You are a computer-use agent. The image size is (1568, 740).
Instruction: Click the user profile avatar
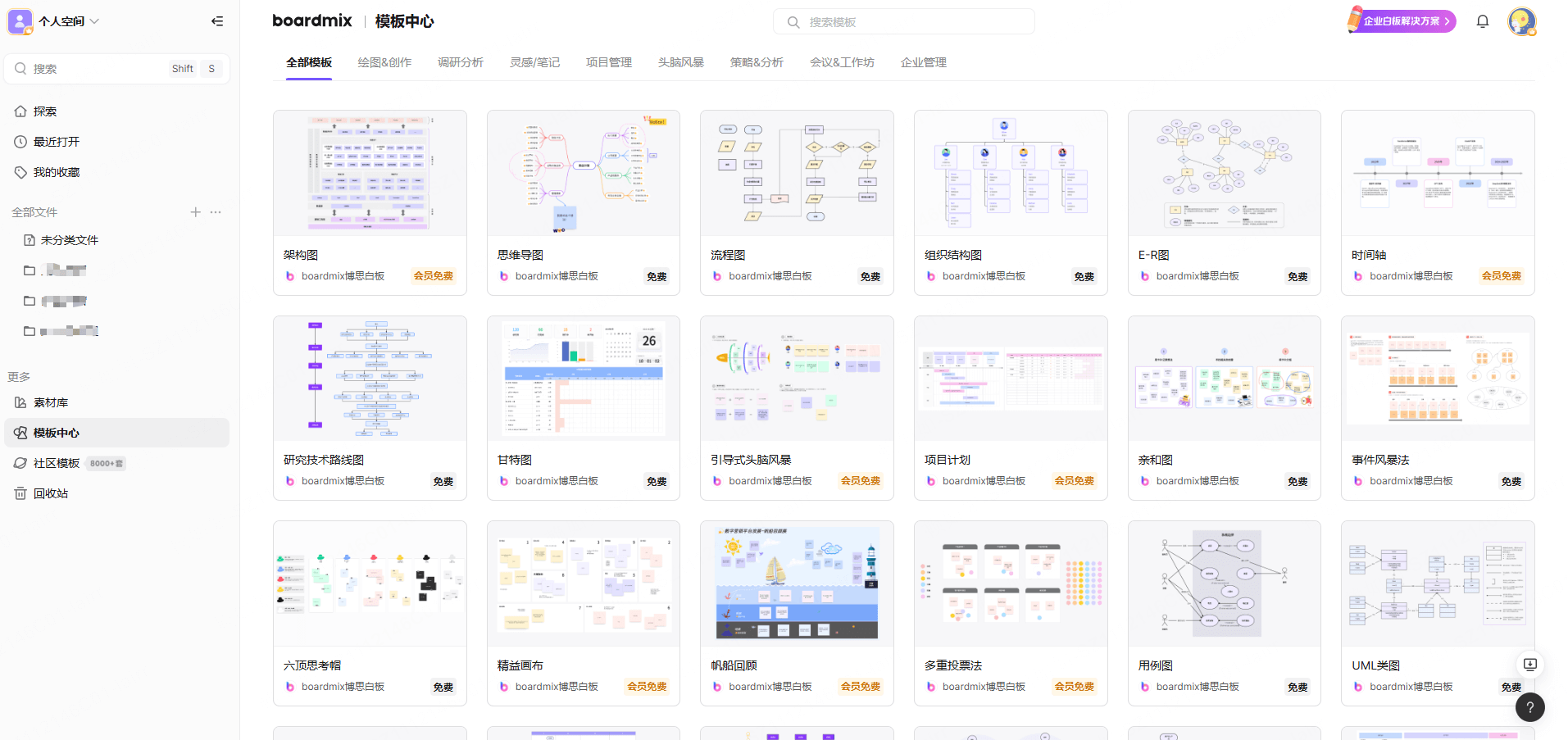point(1521,21)
